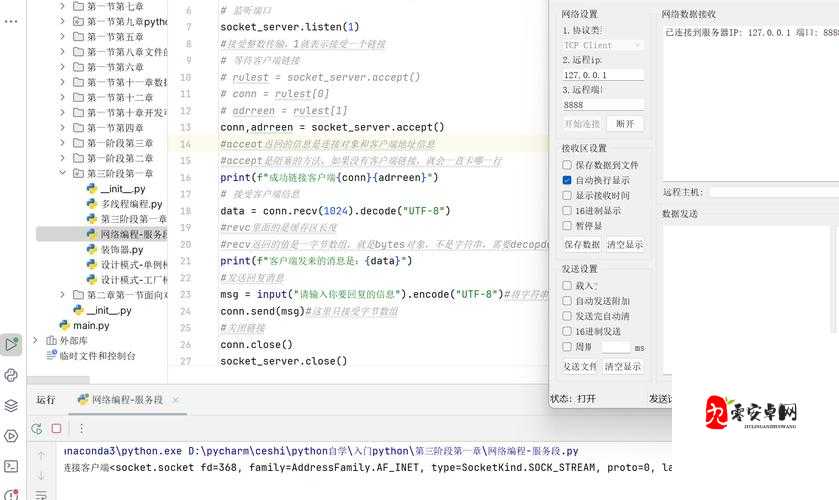The height and width of the screenshot is (500, 839).
Task: Click the 数据发送 text area
Action: 746,298
